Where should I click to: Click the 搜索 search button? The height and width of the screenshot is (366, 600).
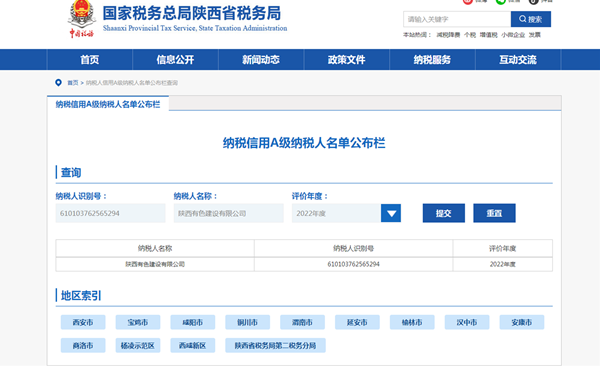[531, 19]
